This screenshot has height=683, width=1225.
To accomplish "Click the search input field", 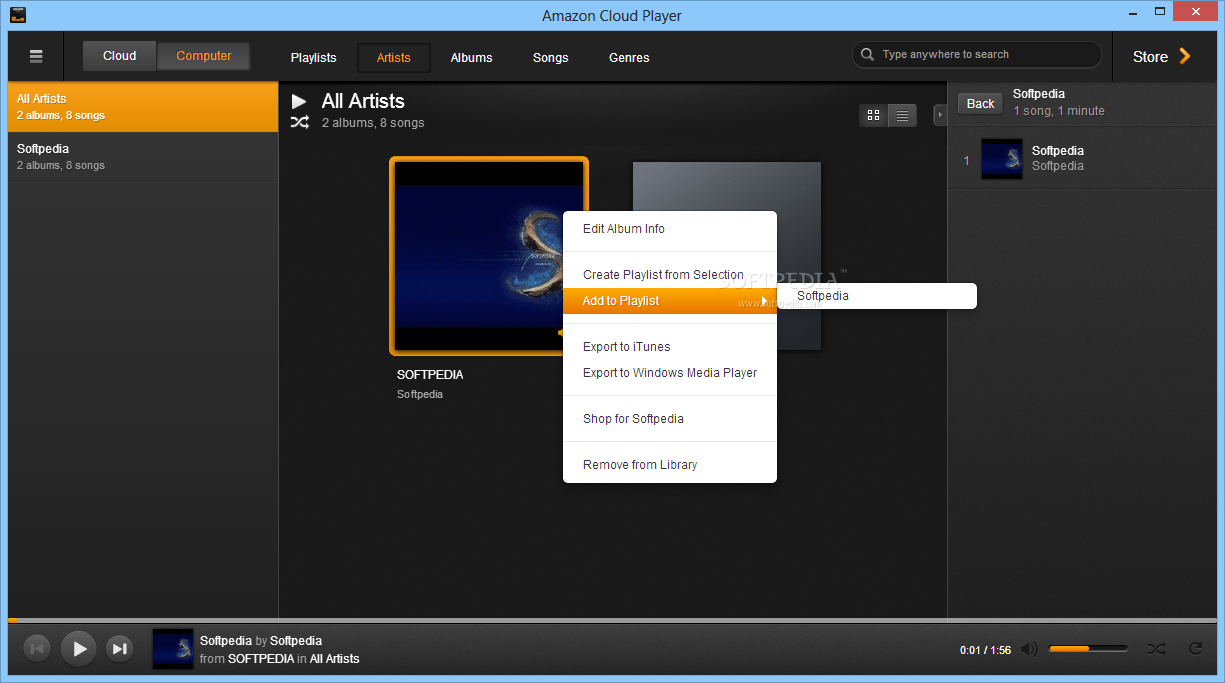I will [976, 55].
